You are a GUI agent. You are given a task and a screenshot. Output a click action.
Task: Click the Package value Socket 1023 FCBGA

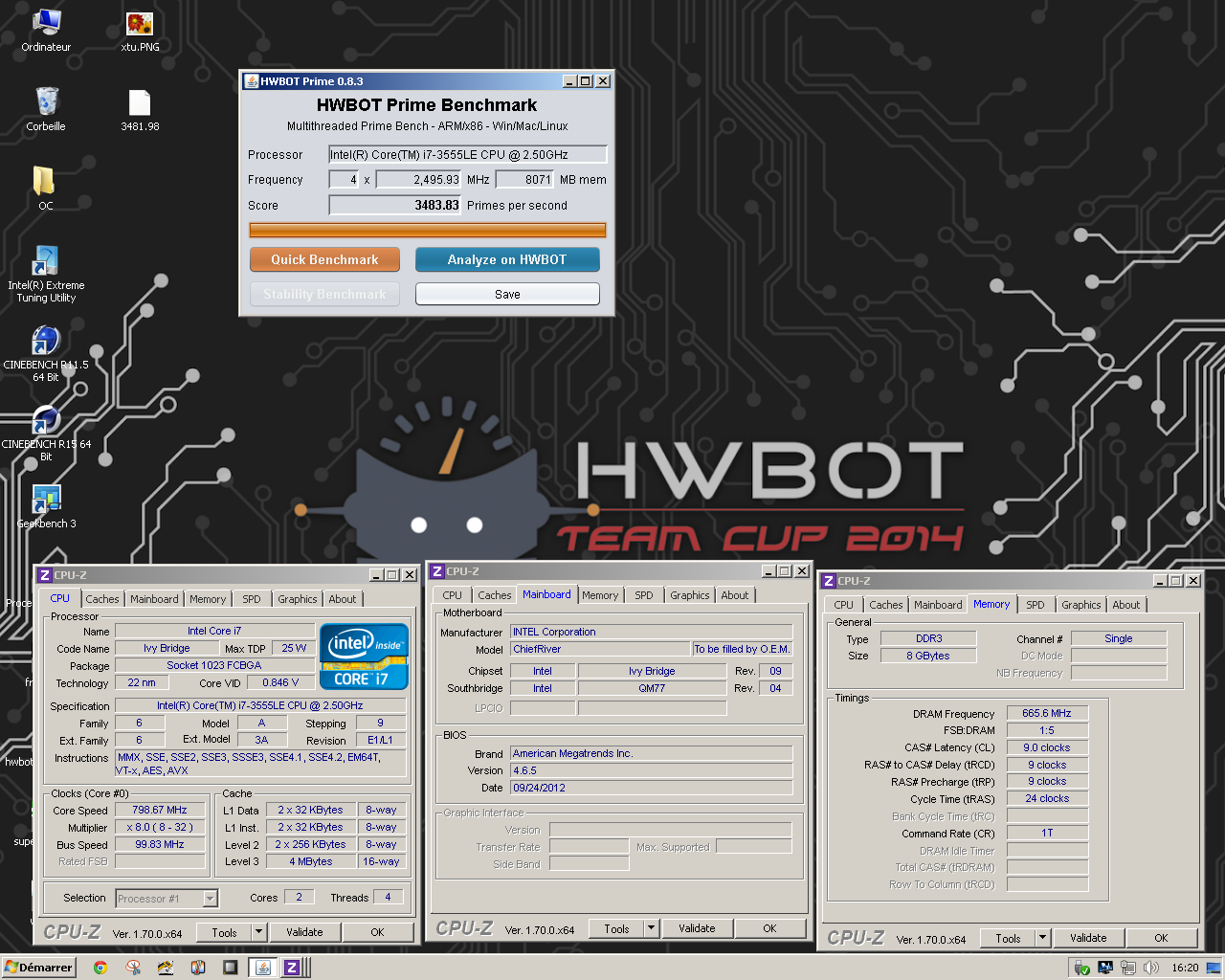214,665
